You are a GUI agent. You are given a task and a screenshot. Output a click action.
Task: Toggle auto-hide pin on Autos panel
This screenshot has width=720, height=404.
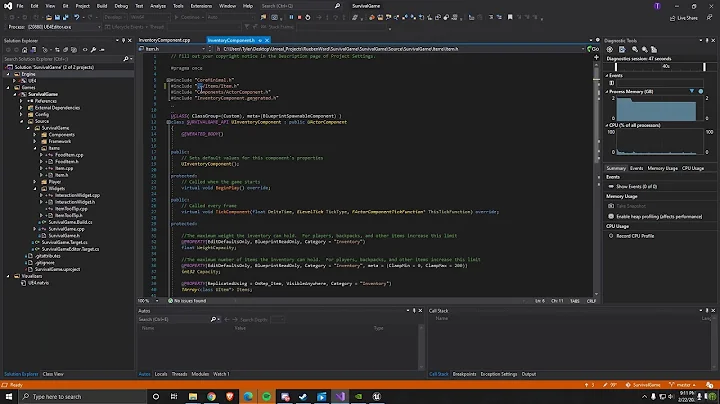click(x=414, y=311)
